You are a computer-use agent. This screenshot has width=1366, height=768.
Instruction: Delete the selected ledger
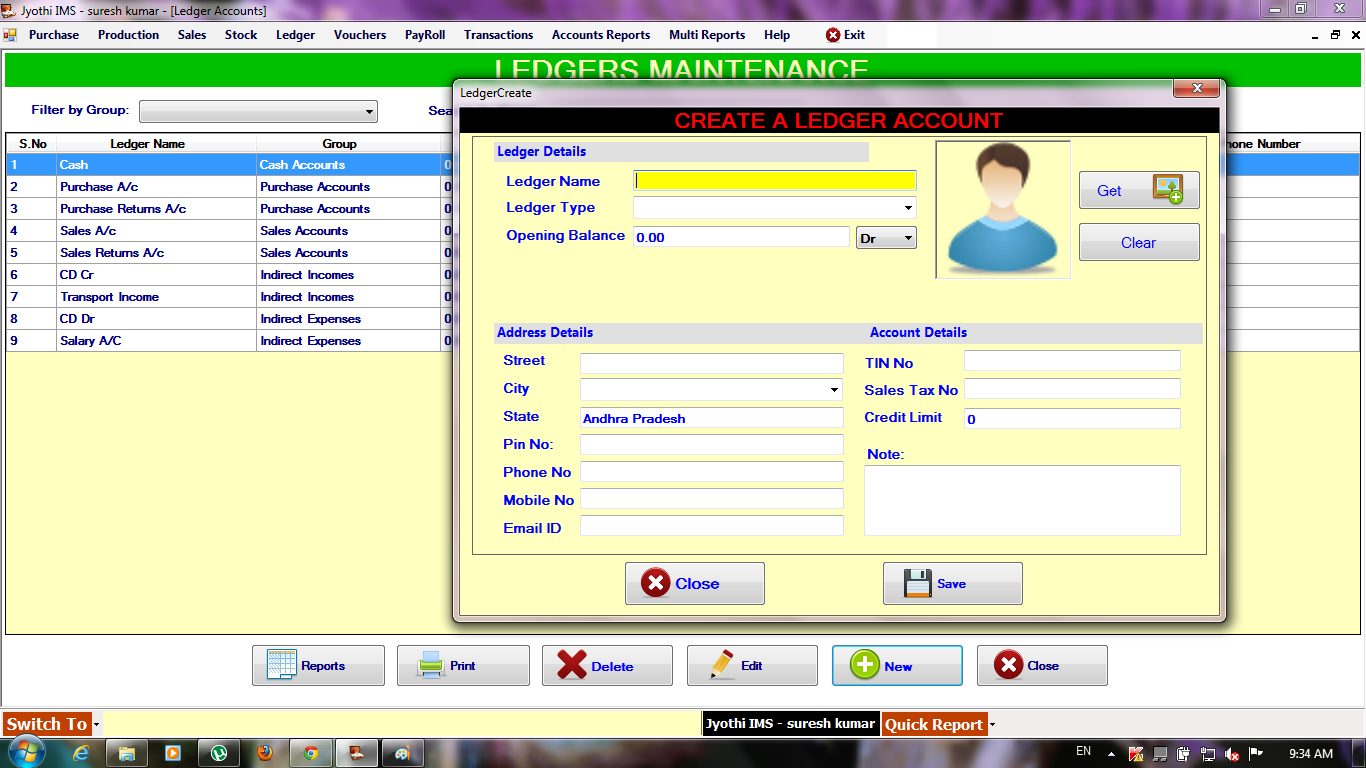click(607, 664)
